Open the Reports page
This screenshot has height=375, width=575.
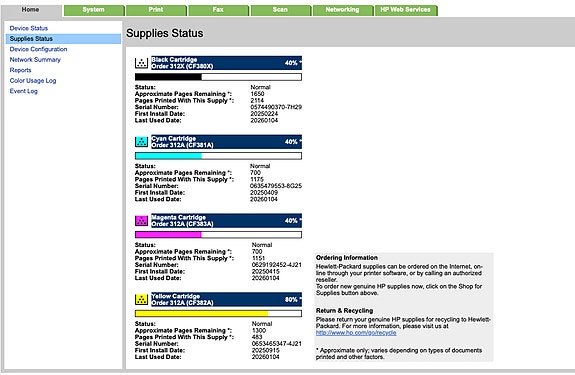click(20, 70)
